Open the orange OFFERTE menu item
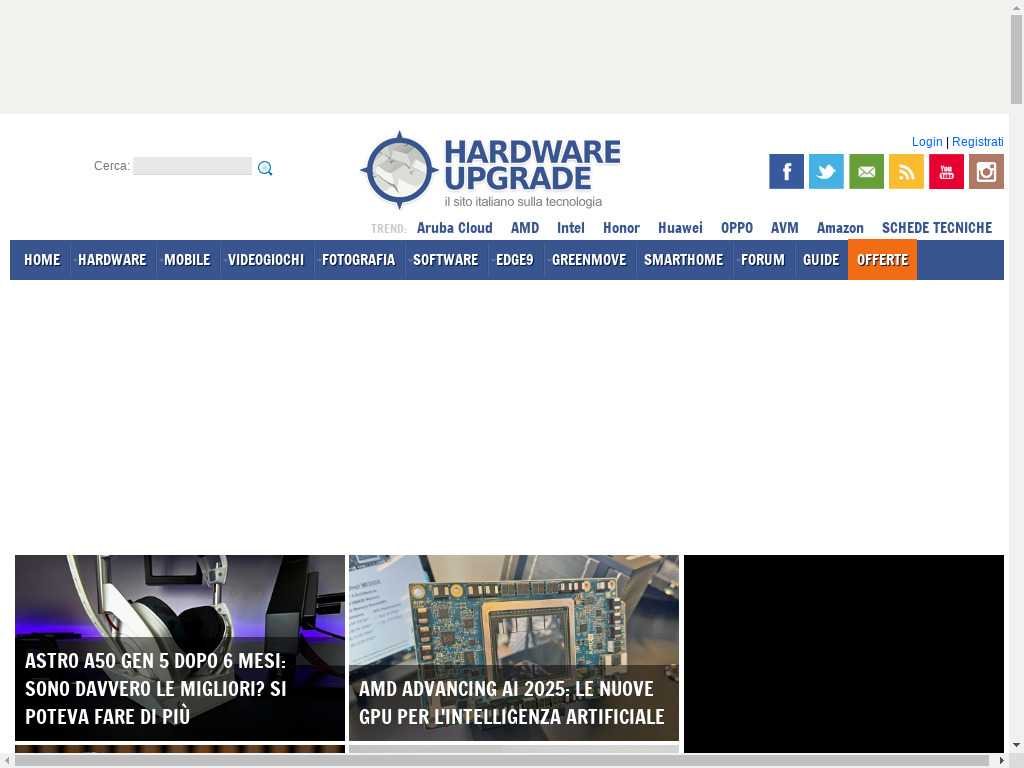 point(882,260)
